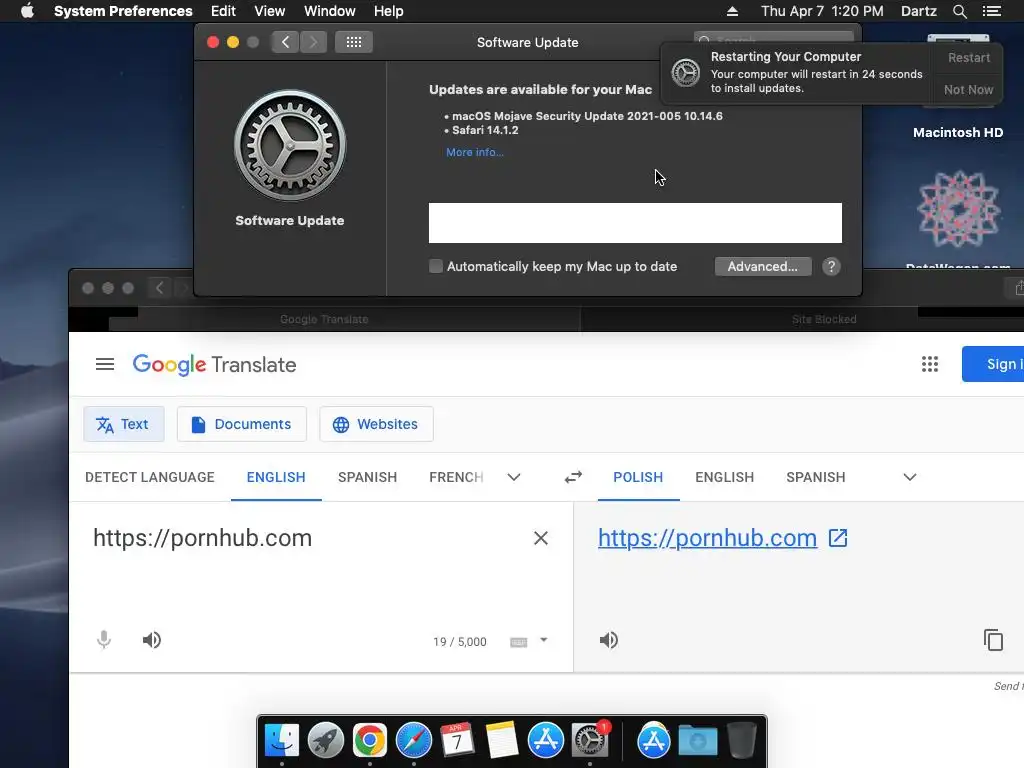Click the eject icon in menu bar
Screen dimensions: 1024x768
[x=732, y=11]
